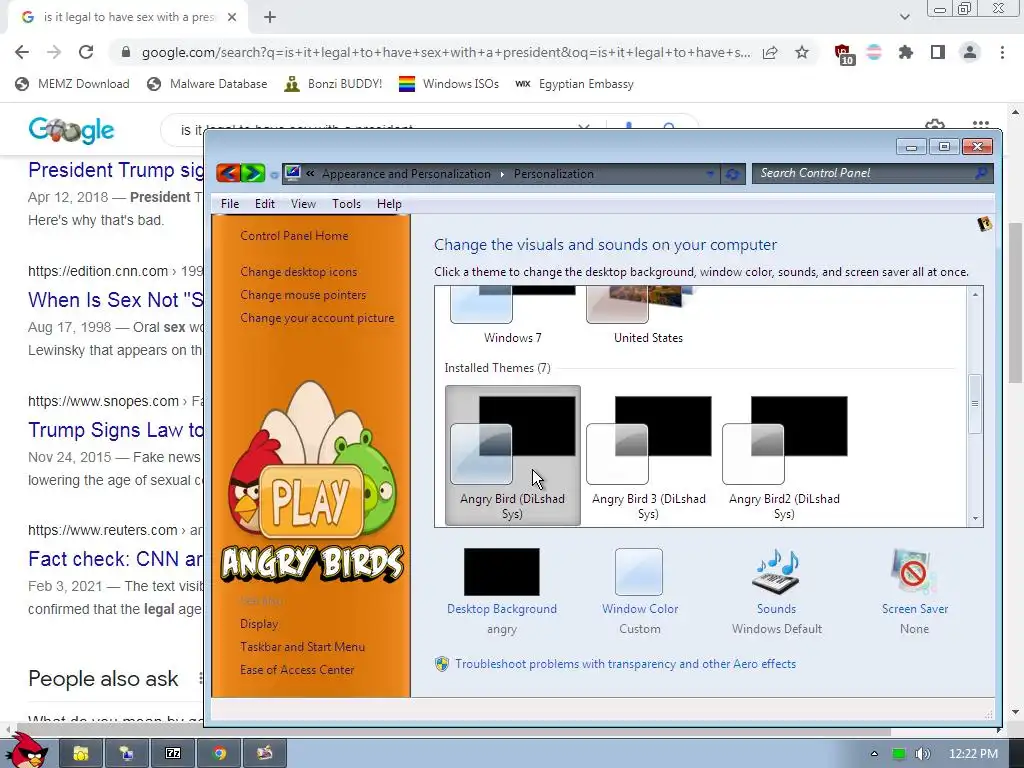Select Angry Bird2 (DiLshad Sys) theme
This screenshot has height=768, width=1024.
pyautogui.click(x=784, y=455)
